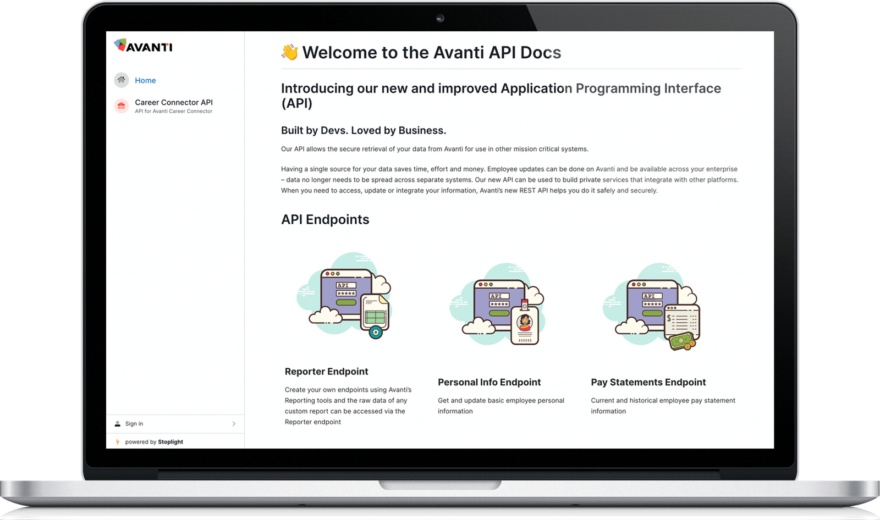Click the Sign in user icon
Image resolution: width=880 pixels, height=520 pixels.
(x=117, y=424)
